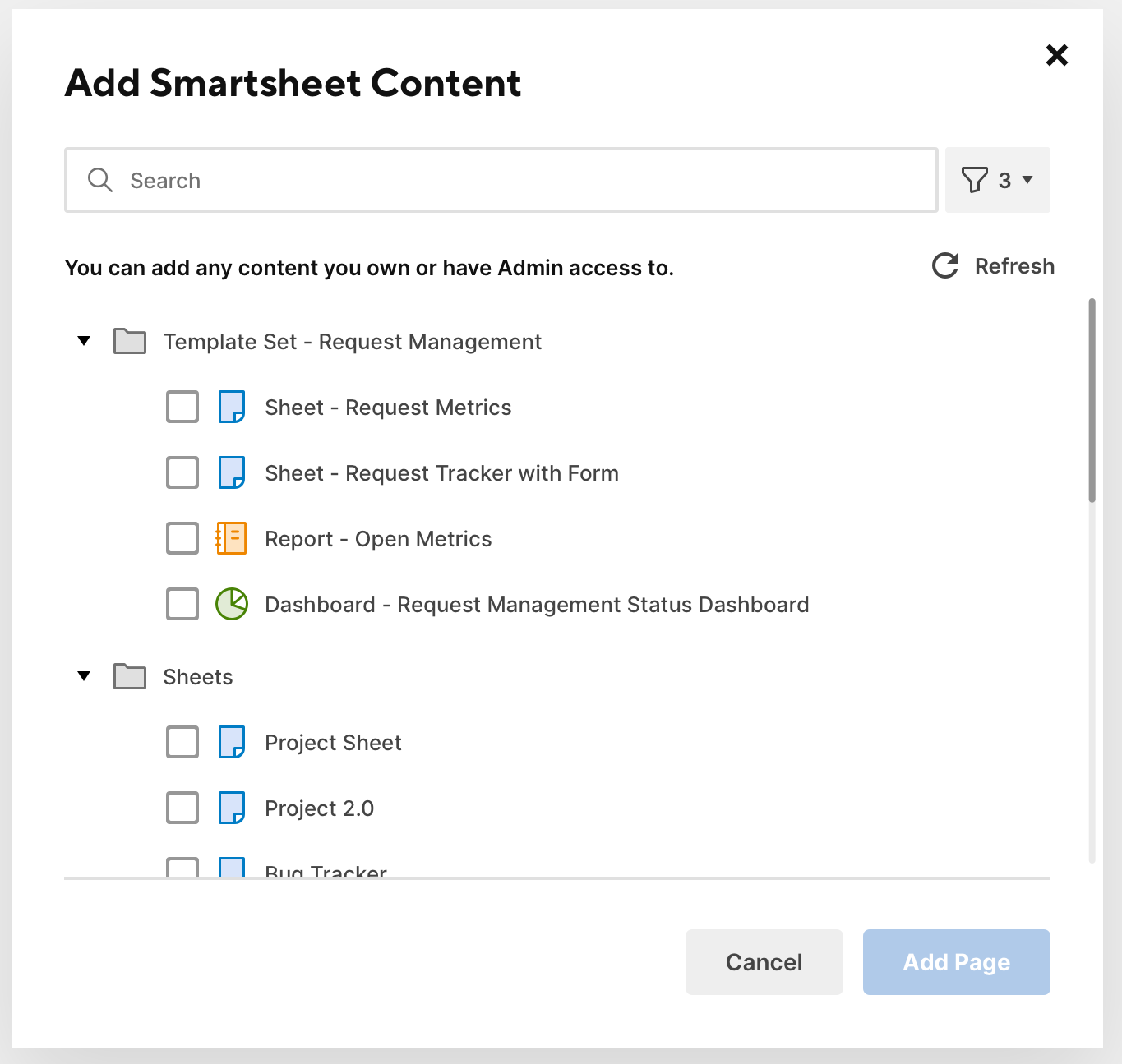Click the filter funnel icon
1122x1064 pixels.
[974, 180]
